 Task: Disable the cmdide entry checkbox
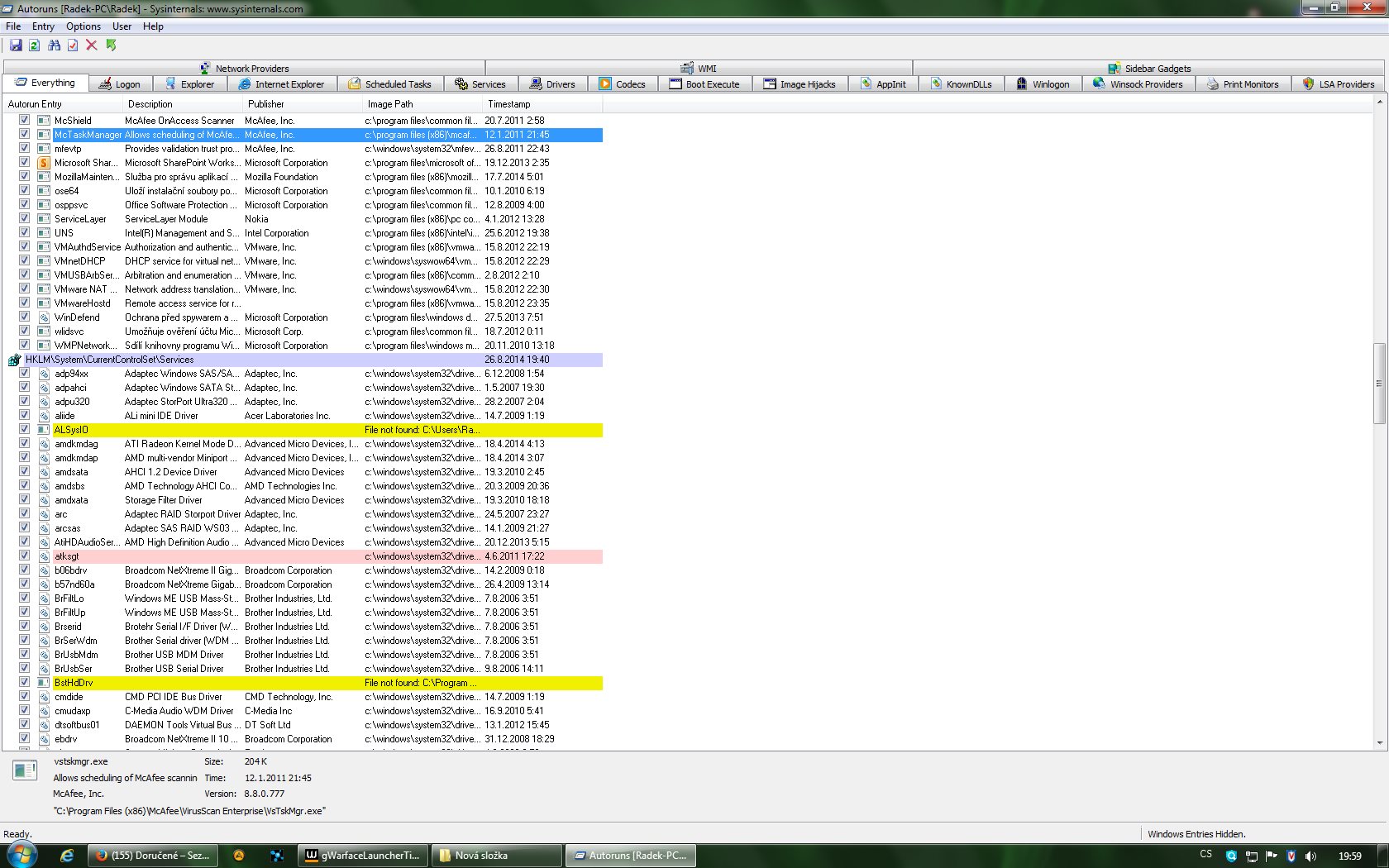point(25,696)
